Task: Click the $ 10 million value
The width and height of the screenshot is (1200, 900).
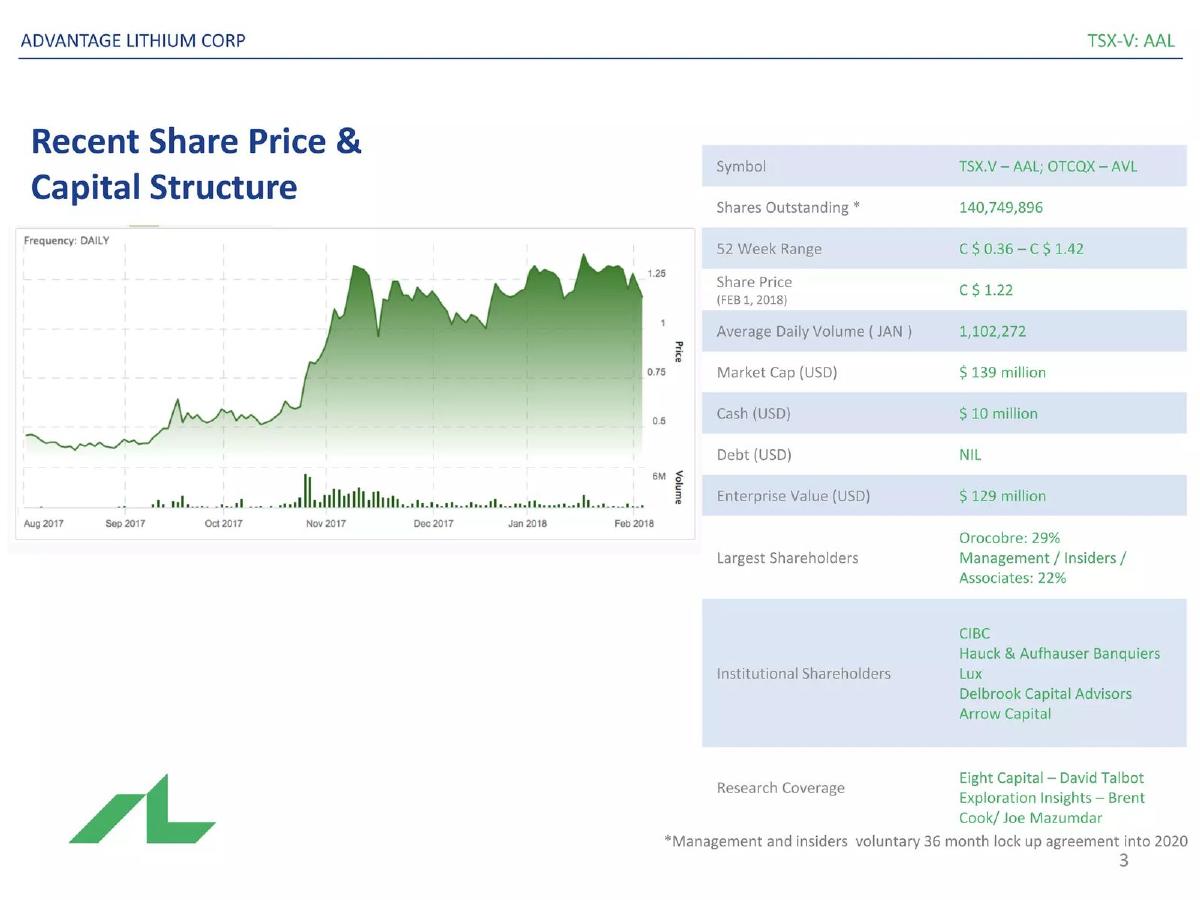Action: [x=998, y=413]
